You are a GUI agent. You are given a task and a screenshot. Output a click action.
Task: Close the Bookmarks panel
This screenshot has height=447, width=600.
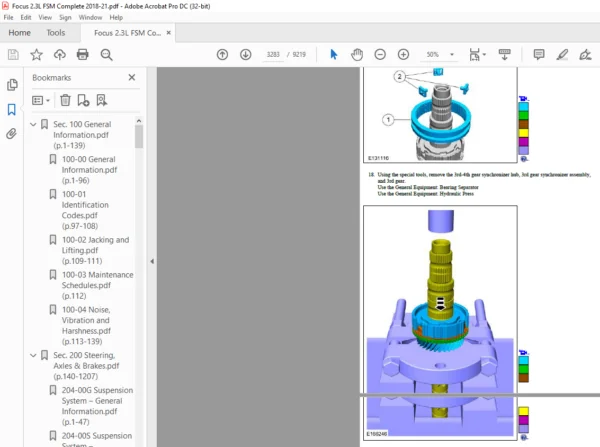(132, 77)
